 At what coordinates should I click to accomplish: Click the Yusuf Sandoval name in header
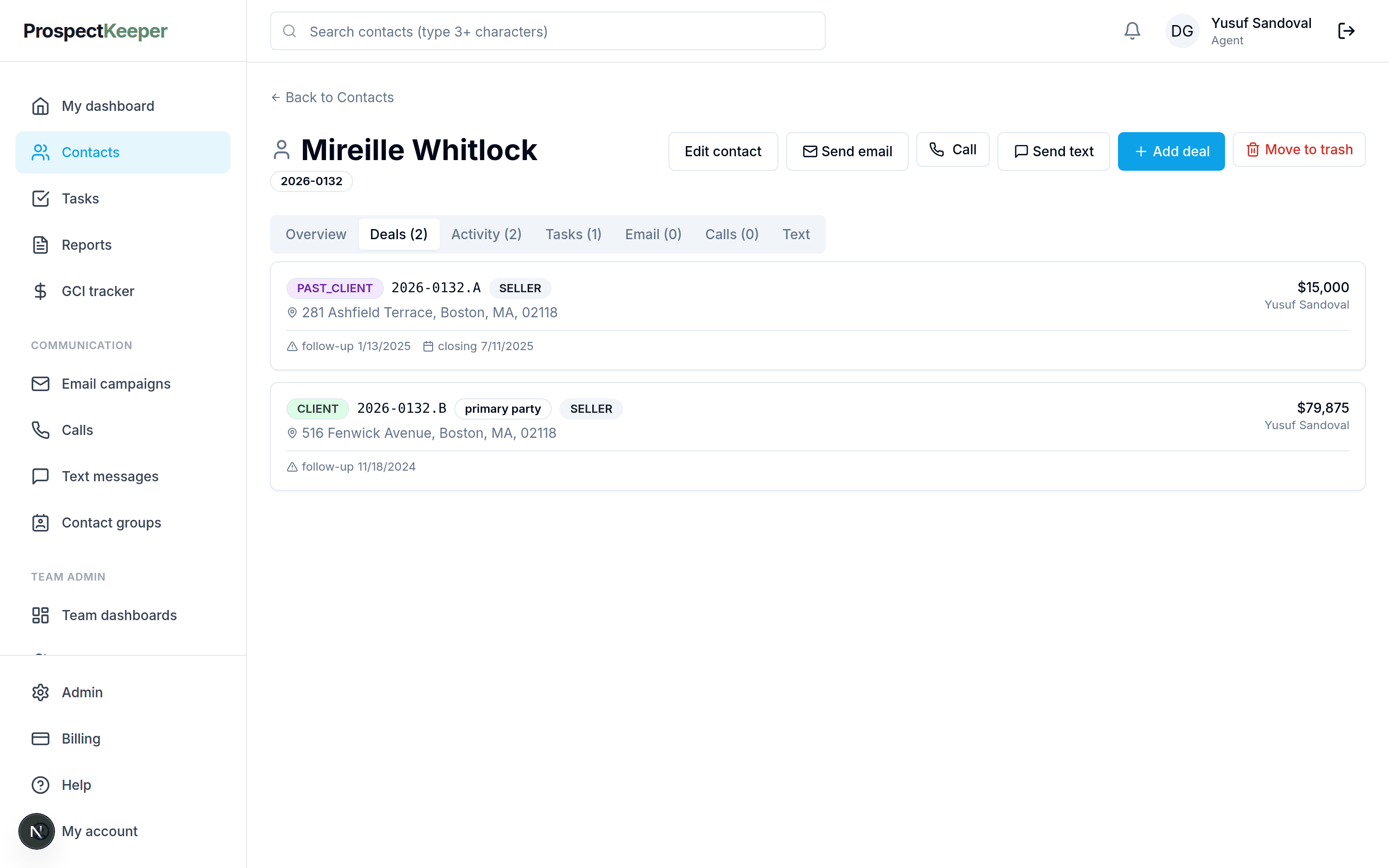point(1262,24)
